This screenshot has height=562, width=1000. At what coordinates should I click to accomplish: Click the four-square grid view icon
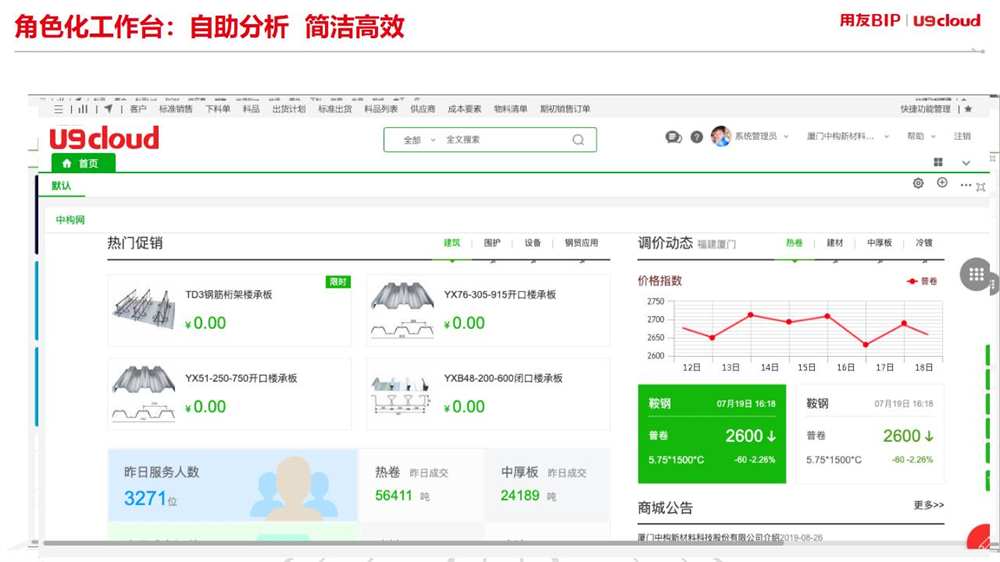(x=938, y=162)
